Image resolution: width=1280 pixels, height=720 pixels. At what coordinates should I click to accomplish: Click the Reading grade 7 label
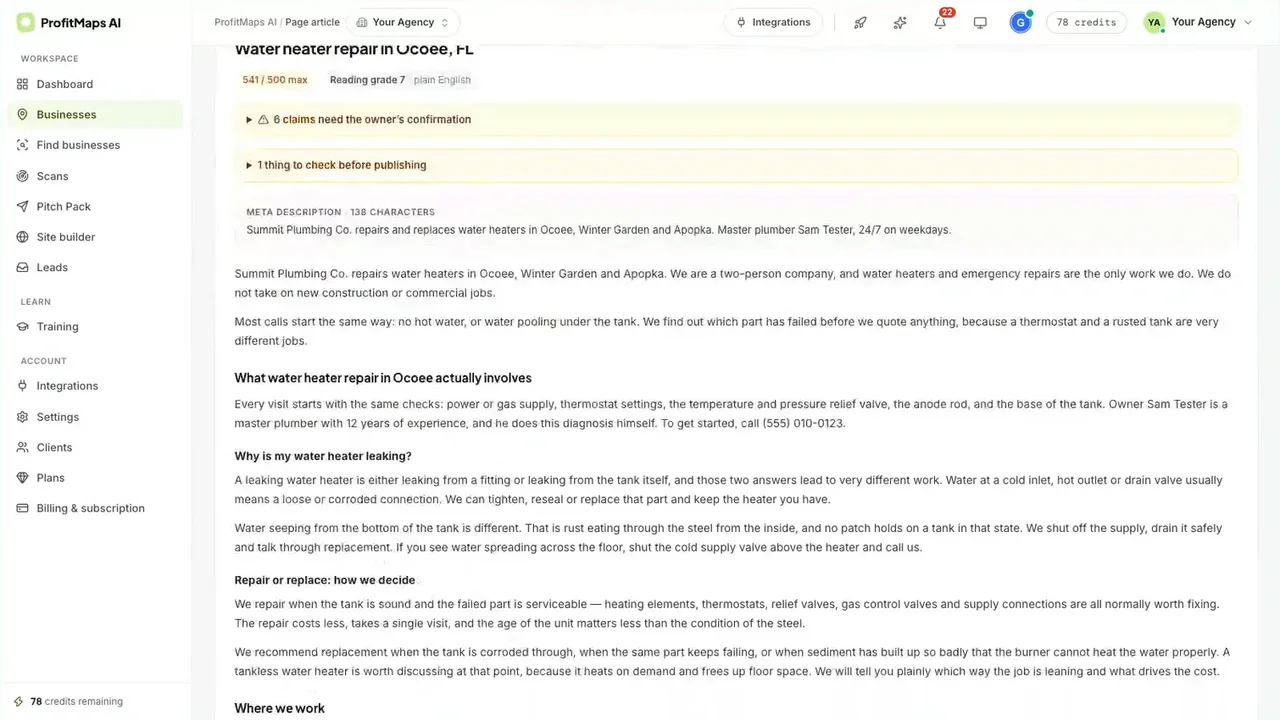tap(367, 80)
